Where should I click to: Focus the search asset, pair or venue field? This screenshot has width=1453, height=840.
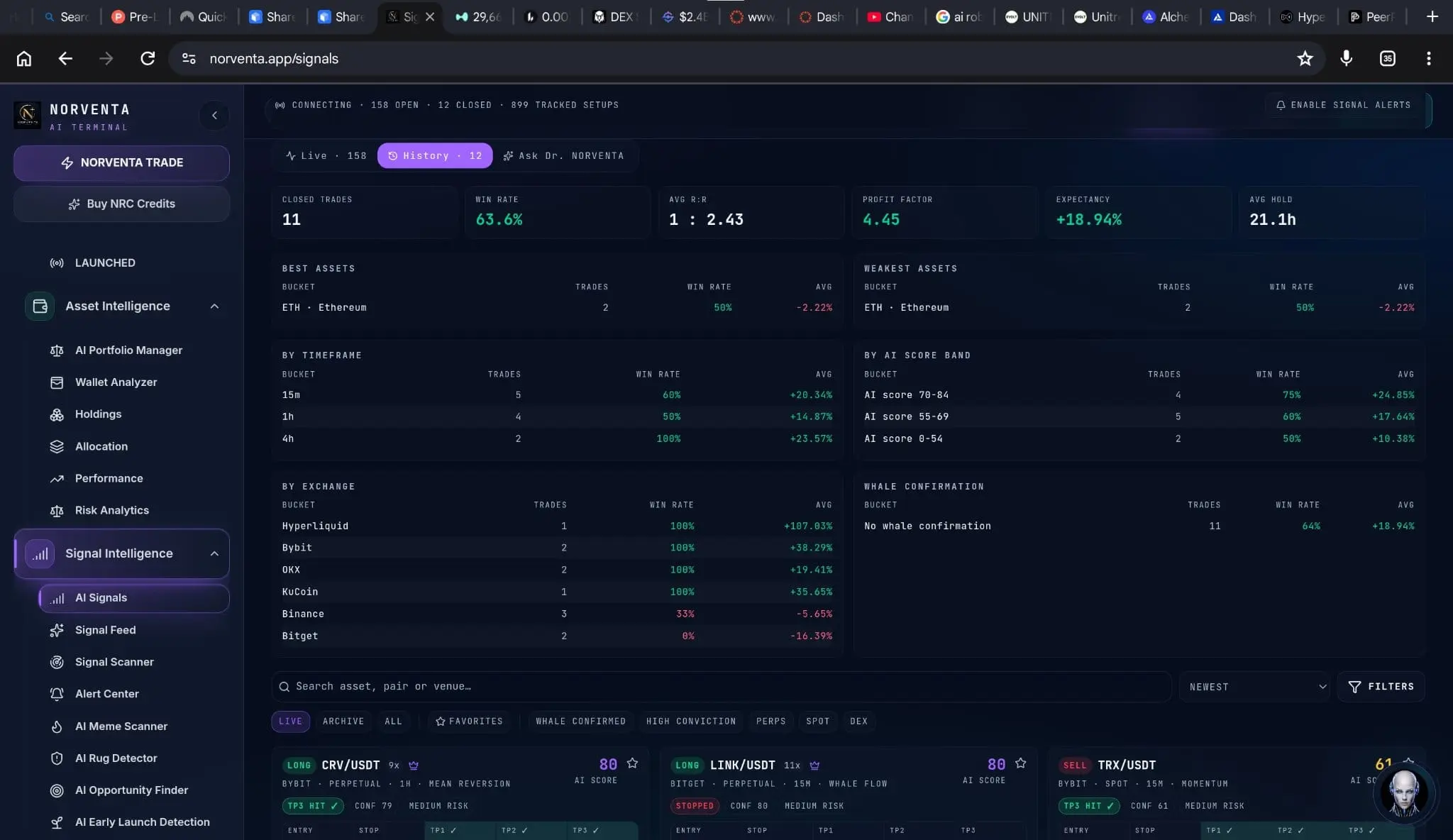[x=722, y=687]
